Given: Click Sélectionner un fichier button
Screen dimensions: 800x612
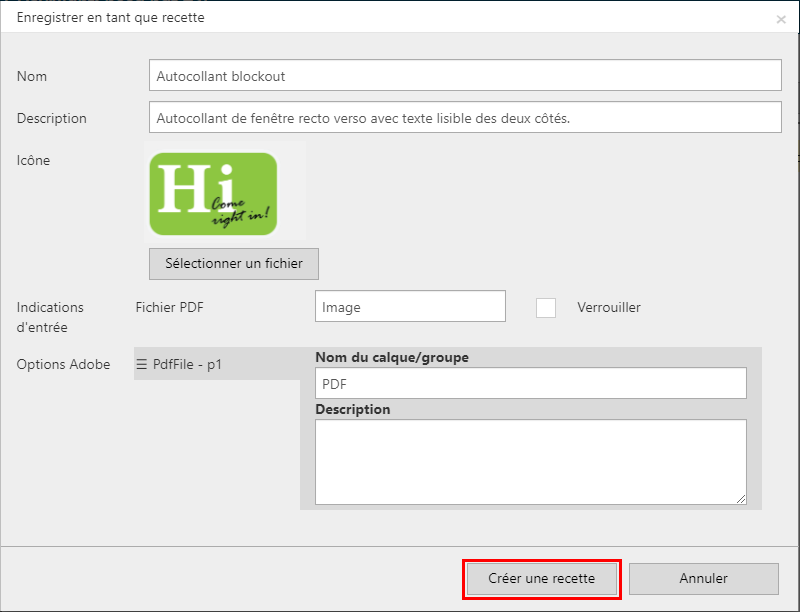Looking at the screenshot, I should (234, 264).
